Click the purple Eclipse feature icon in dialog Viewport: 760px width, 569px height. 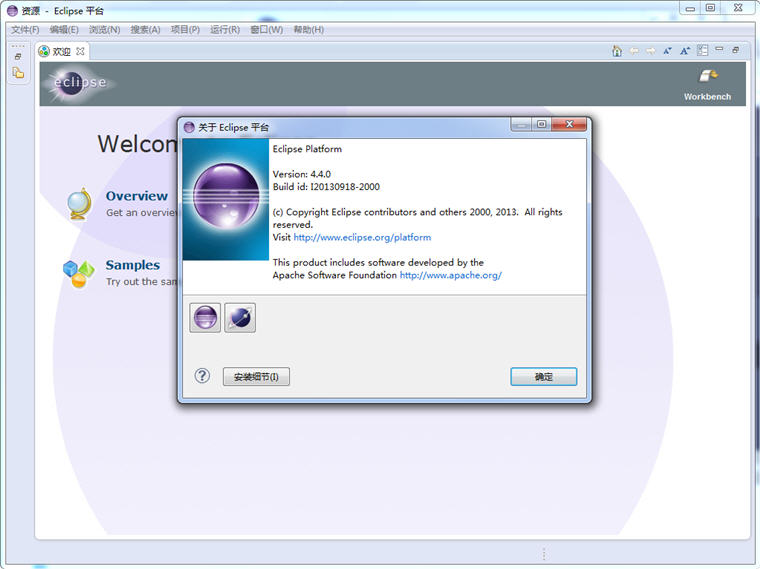coord(205,318)
